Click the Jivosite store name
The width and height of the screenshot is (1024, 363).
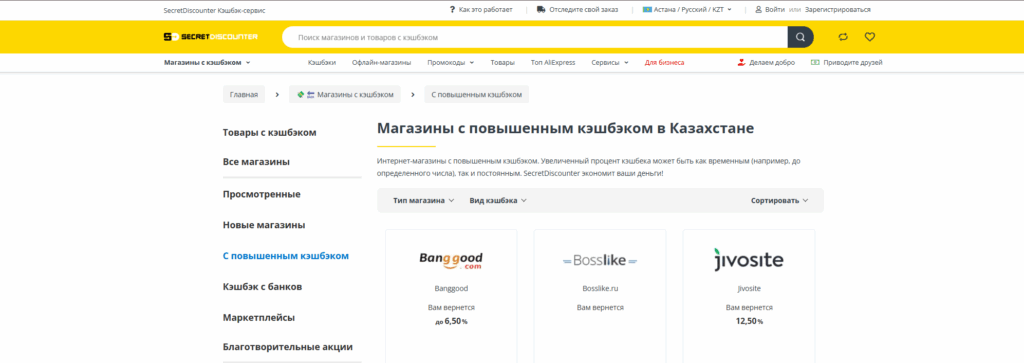click(748, 288)
